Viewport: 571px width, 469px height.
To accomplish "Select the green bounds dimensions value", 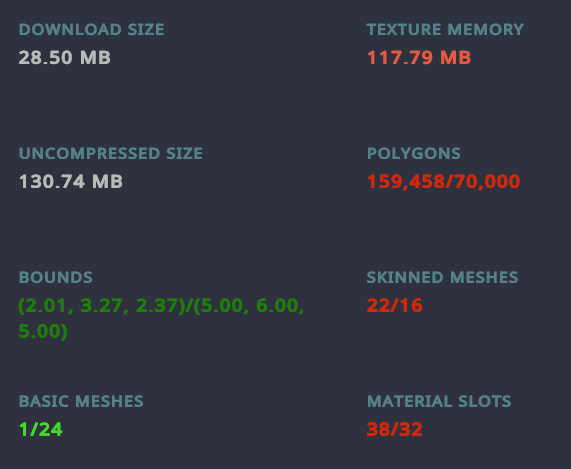I will [161, 318].
